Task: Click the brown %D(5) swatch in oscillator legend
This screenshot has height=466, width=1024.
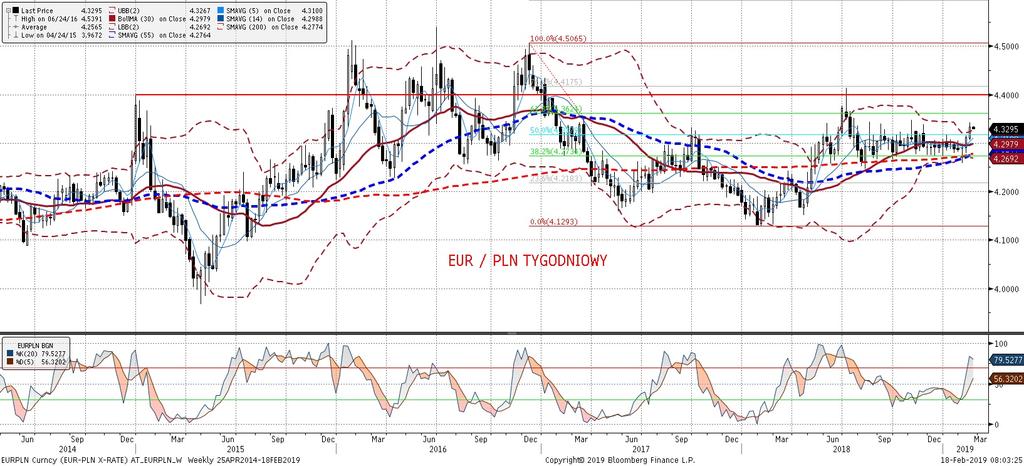Action: (10, 362)
